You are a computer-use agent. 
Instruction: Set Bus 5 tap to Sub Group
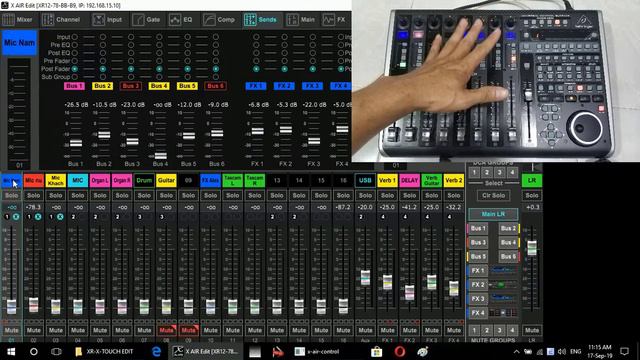coord(187,77)
